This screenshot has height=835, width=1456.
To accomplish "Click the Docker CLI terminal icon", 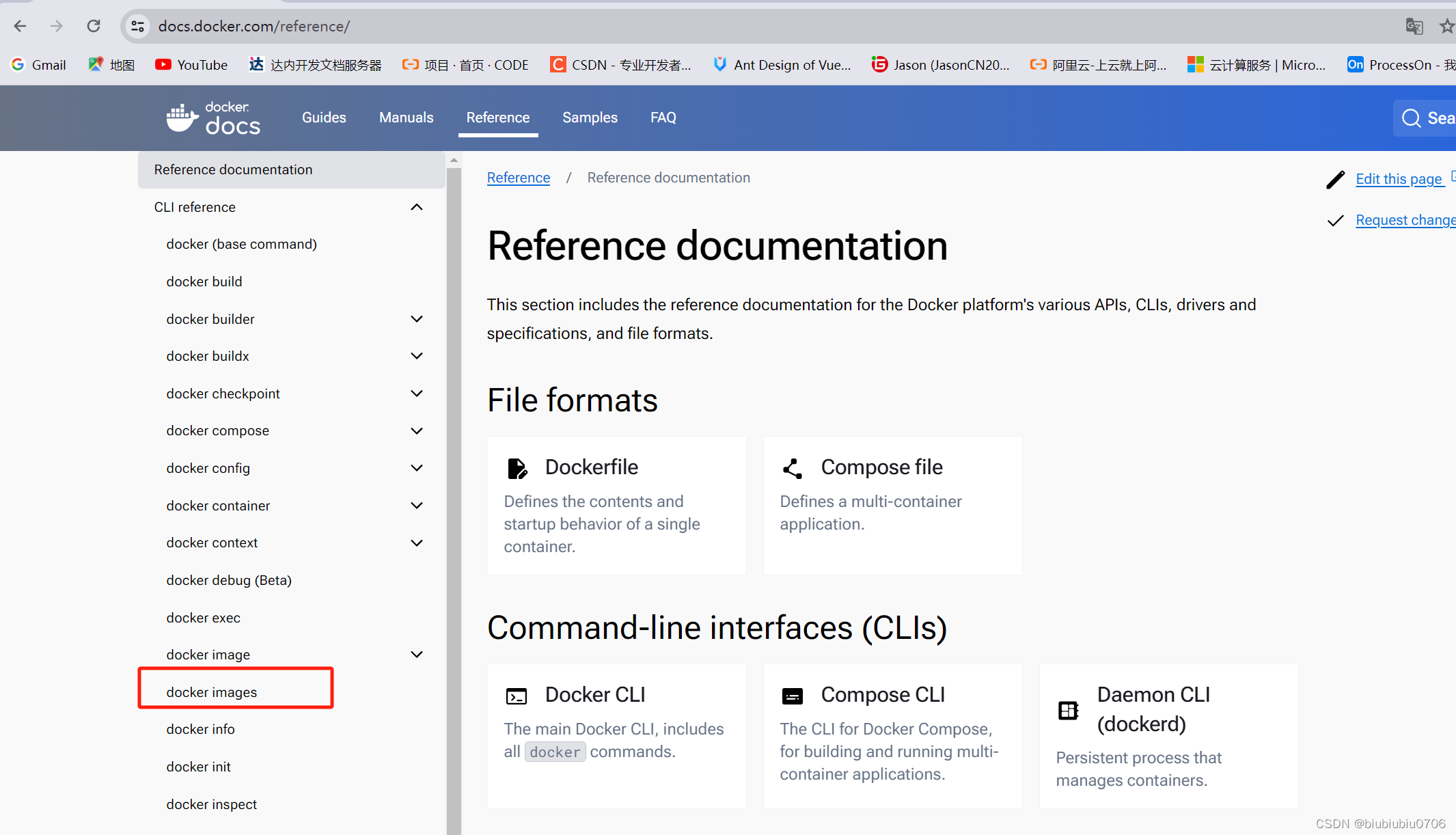I will (x=517, y=695).
